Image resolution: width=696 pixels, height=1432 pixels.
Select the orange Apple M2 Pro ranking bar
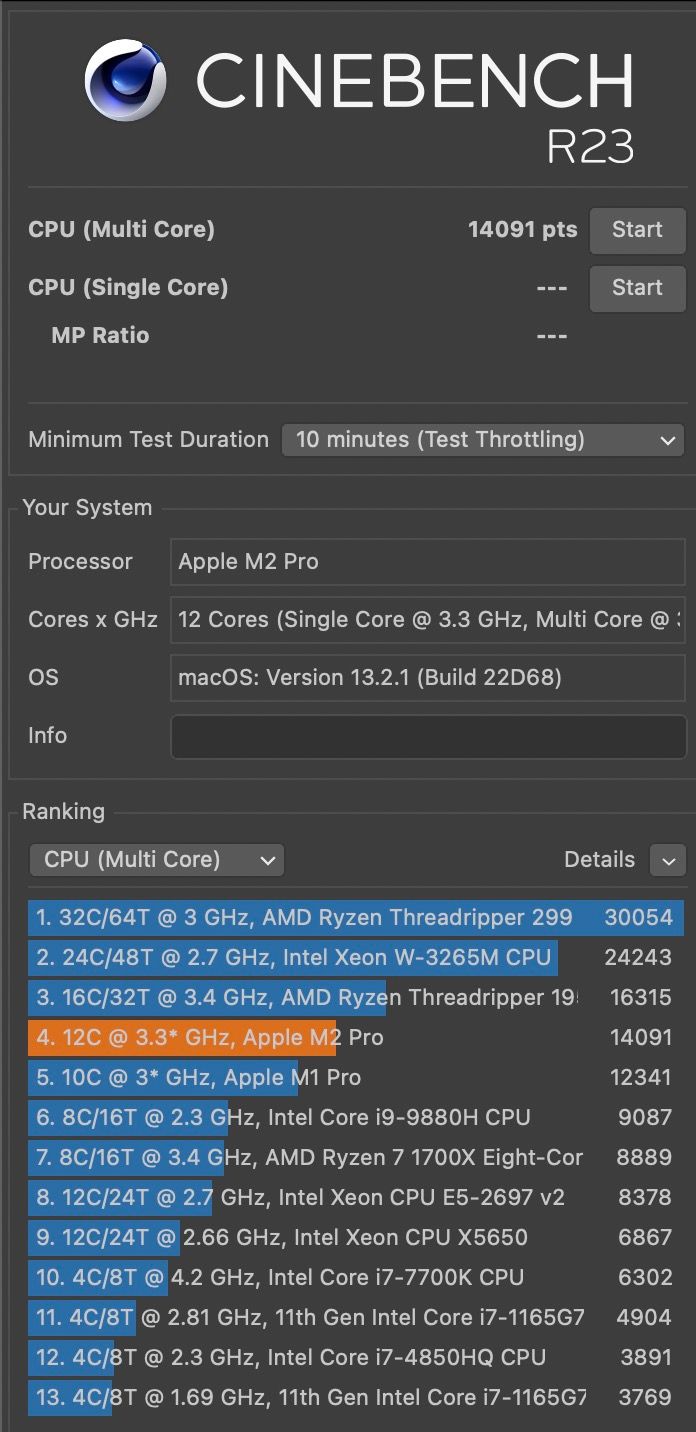[182, 1038]
